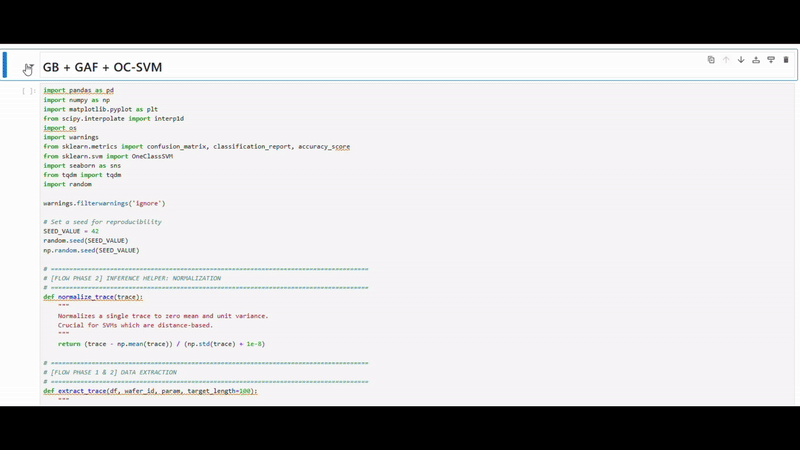Image resolution: width=800 pixels, height=450 pixels.
Task: Click the line 'import numpy as np'
Action: [77, 100]
